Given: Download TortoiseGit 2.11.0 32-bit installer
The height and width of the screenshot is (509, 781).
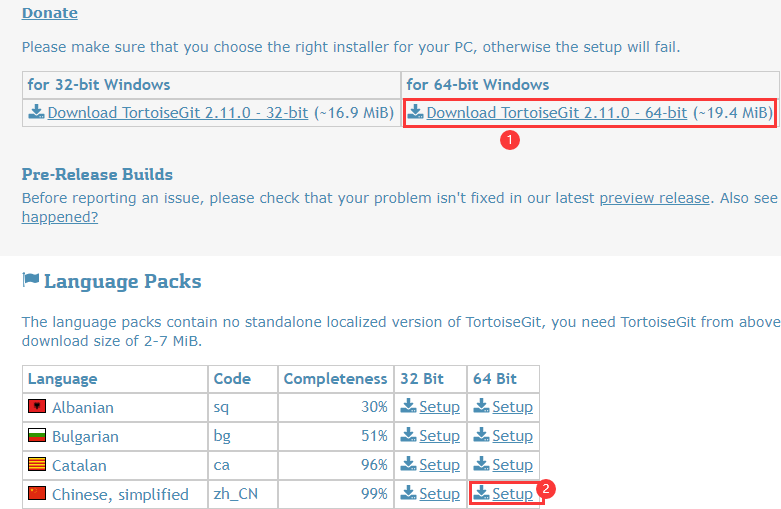Looking at the screenshot, I should coord(178,113).
